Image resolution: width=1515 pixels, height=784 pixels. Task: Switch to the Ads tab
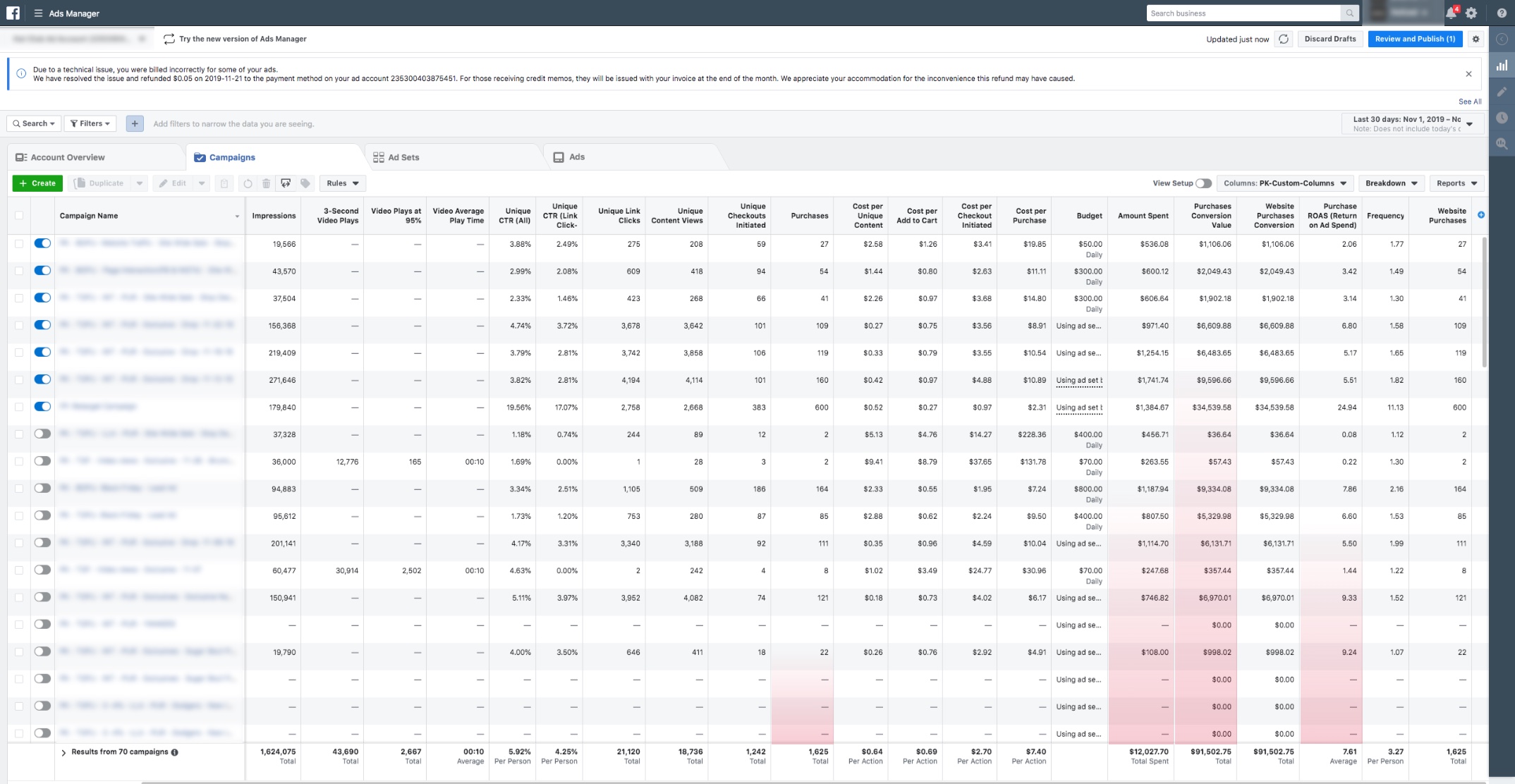pos(633,157)
